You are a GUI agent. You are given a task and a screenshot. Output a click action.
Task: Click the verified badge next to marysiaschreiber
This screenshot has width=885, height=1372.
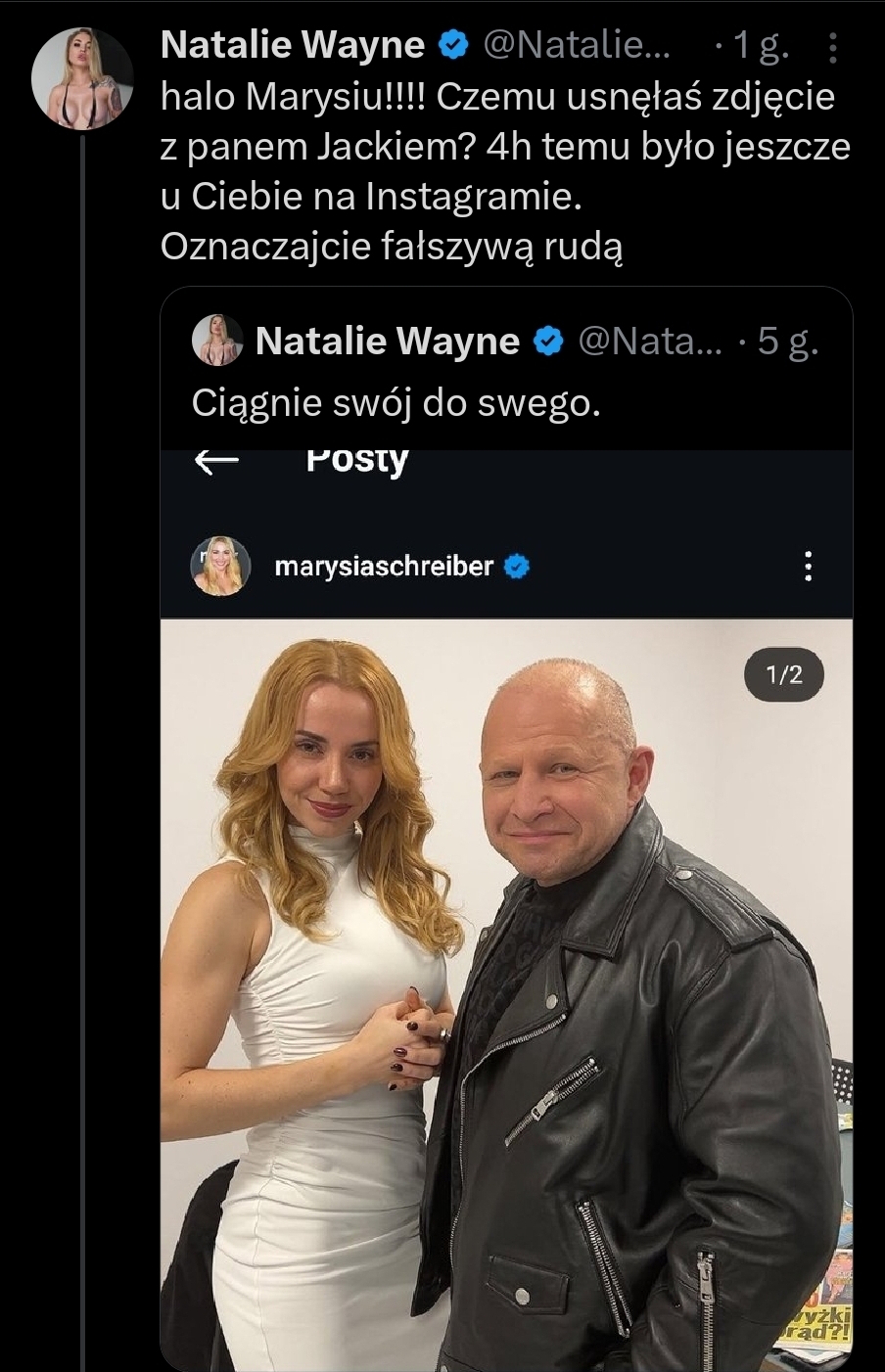pos(516,567)
